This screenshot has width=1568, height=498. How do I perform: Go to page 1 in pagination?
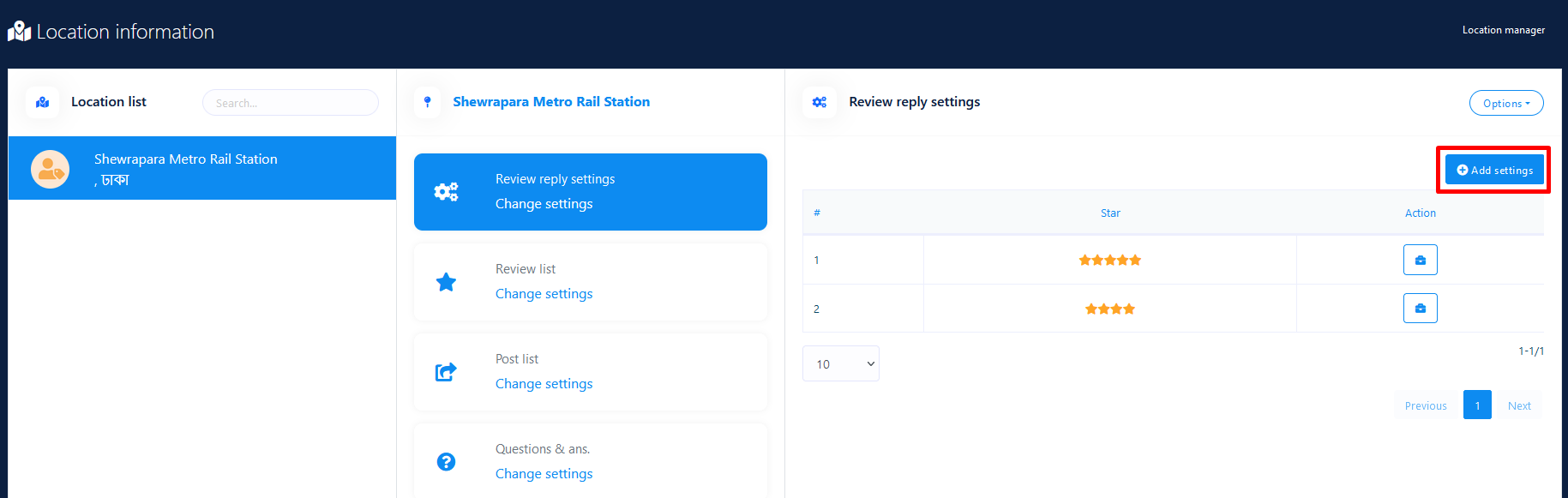click(x=1477, y=405)
